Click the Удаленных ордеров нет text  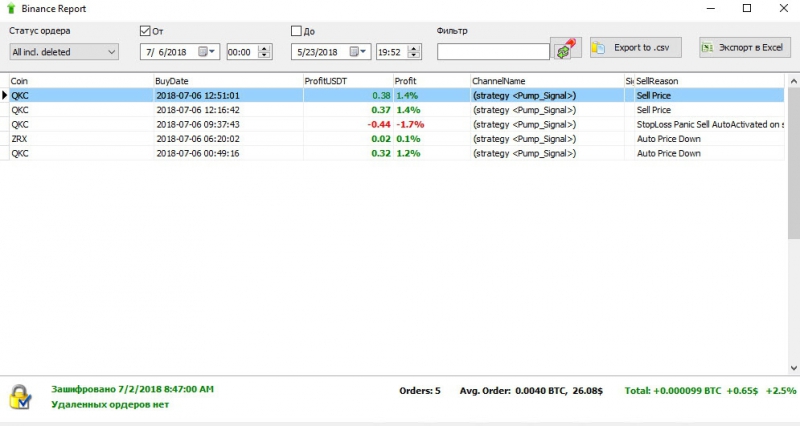click(x=110, y=405)
